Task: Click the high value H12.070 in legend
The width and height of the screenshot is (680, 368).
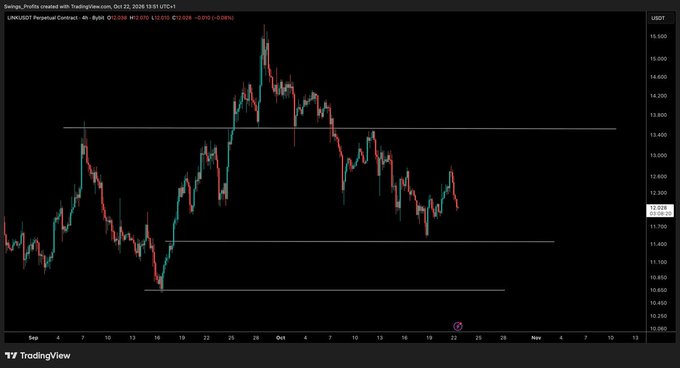Action: coord(140,18)
